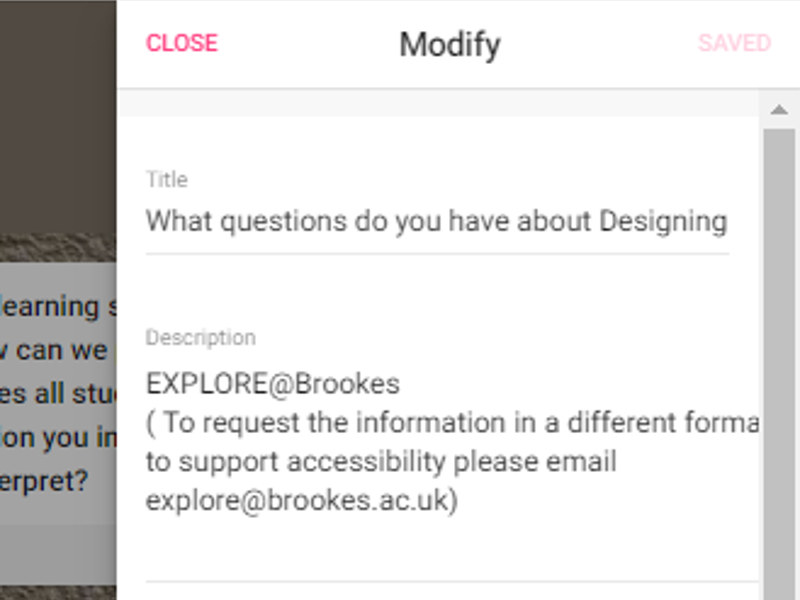Click the grey strip below the Modify header
This screenshot has height=600, width=800.
440,103
